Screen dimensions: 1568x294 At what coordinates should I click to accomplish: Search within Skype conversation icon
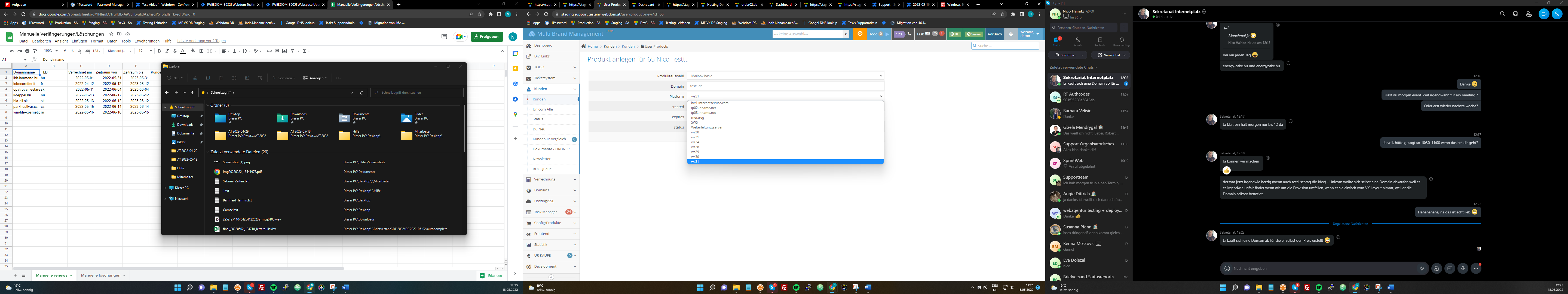tap(1503, 14)
